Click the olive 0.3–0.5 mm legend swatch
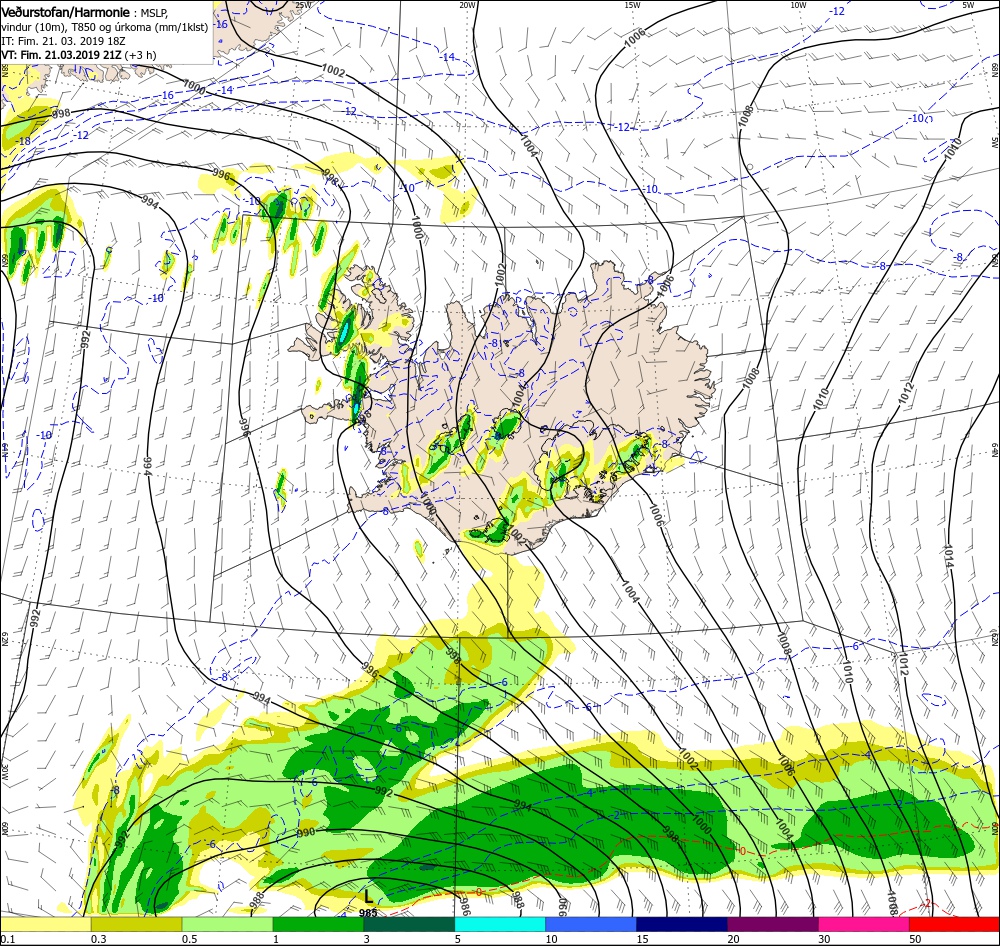Screen dimensions: 1000x946 click(136, 923)
